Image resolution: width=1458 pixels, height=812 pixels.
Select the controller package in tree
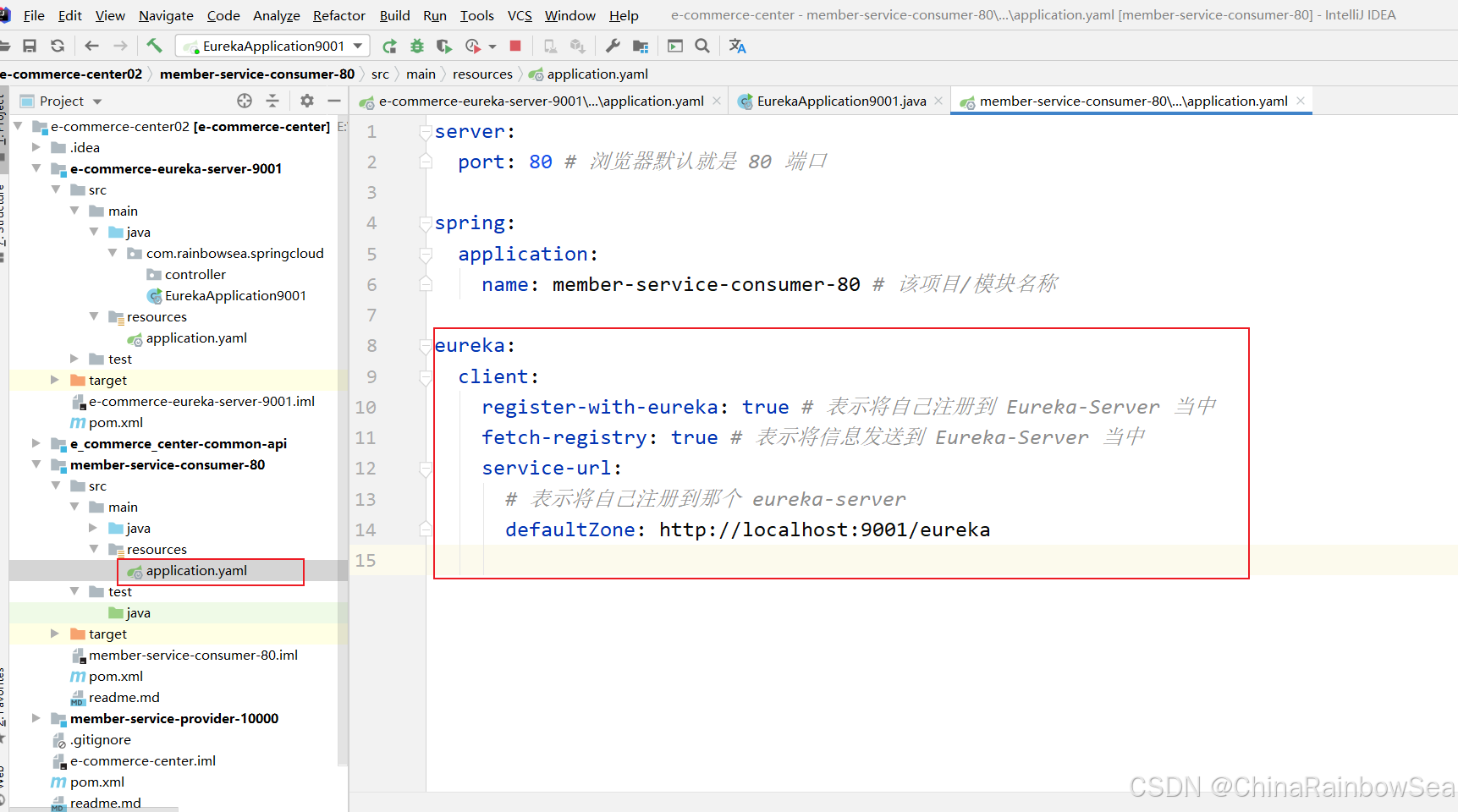coord(195,274)
